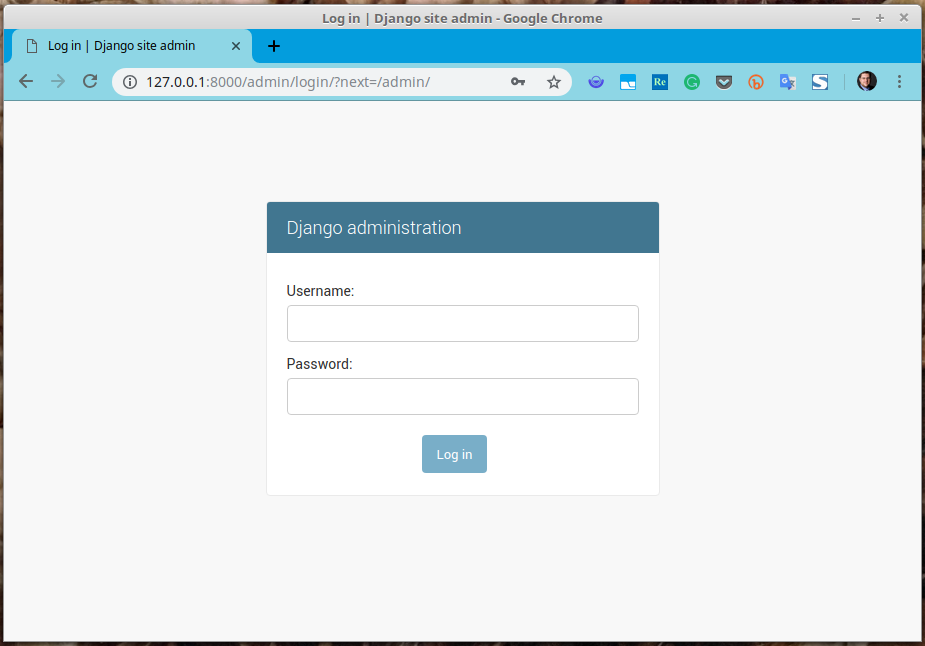Open the blue round face extension icon
The width and height of the screenshot is (925, 646).
click(596, 82)
